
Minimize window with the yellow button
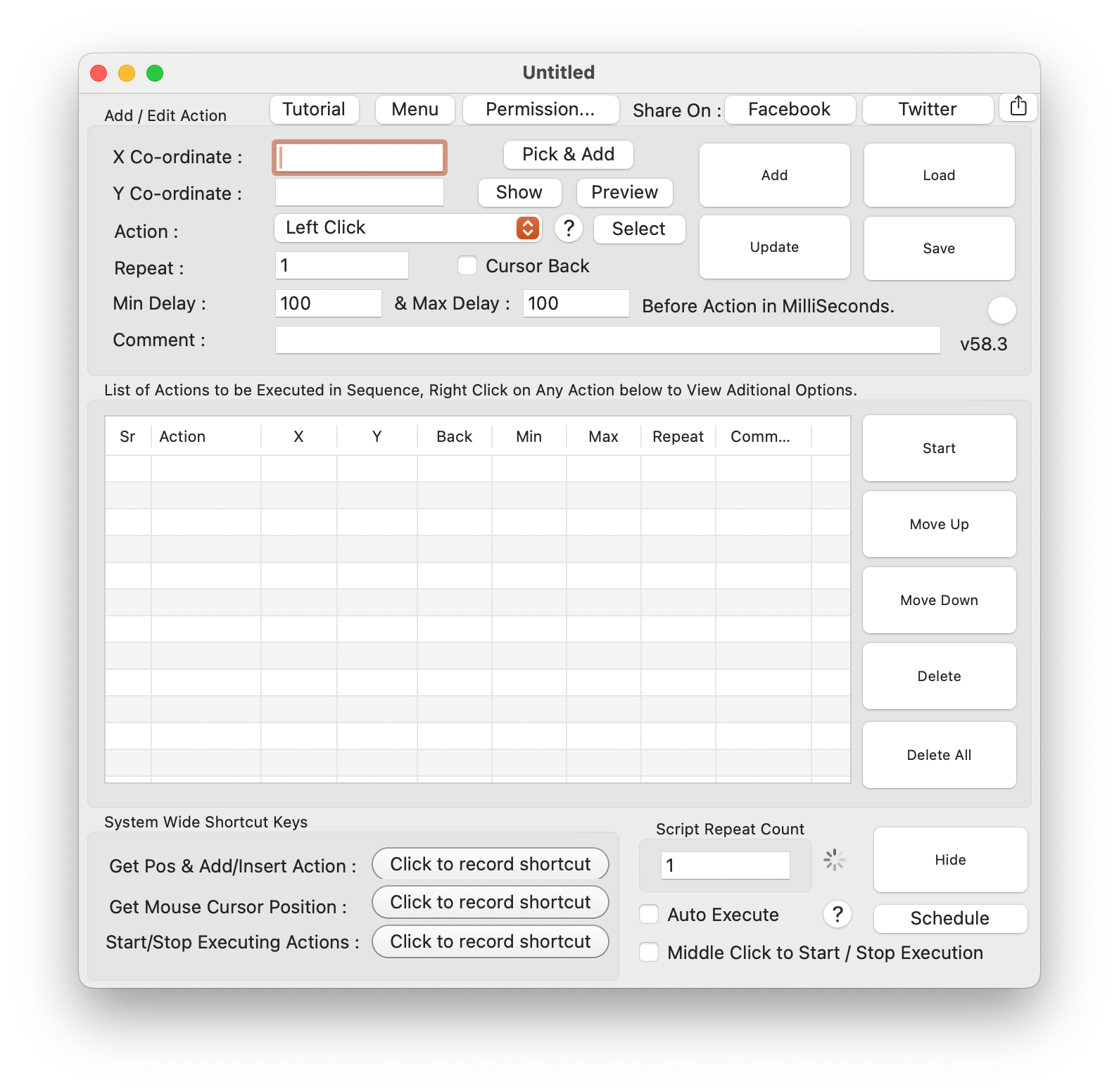pos(127,73)
